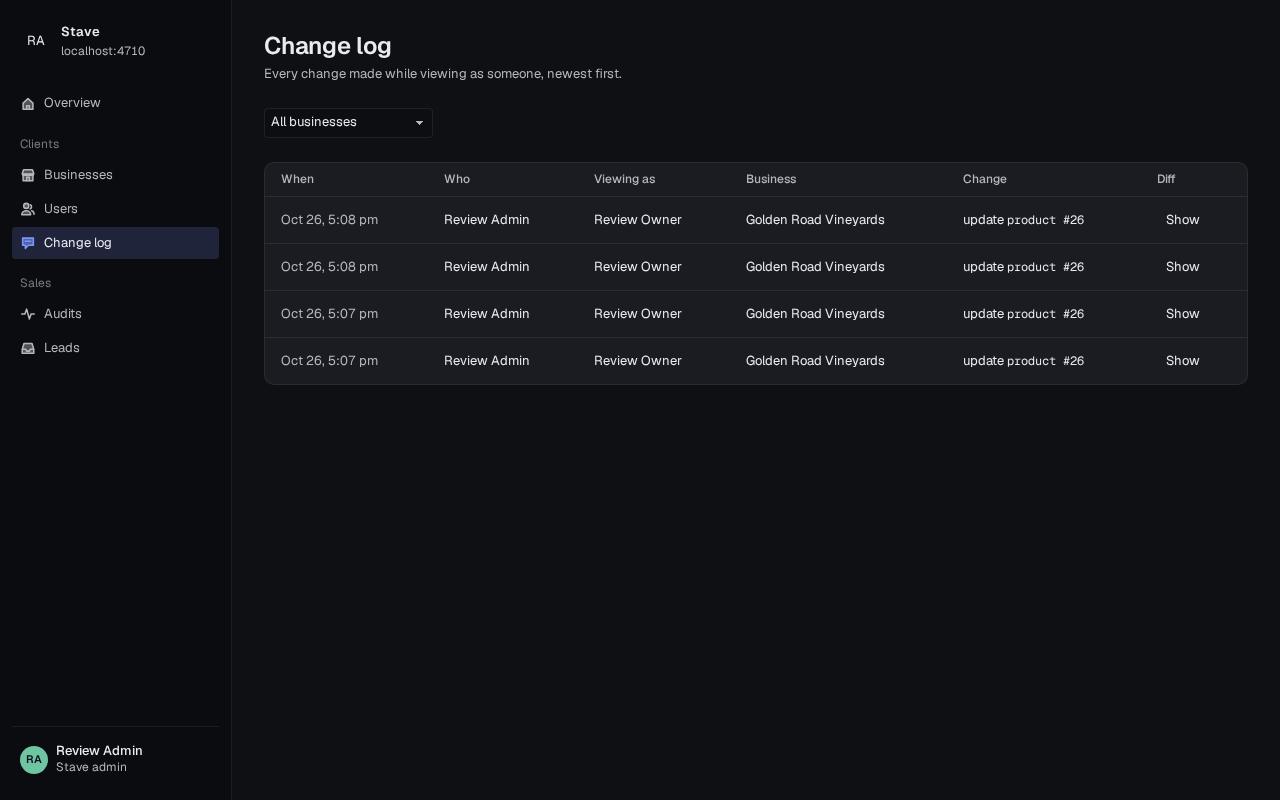Click the Stave admin role label

[91, 767]
